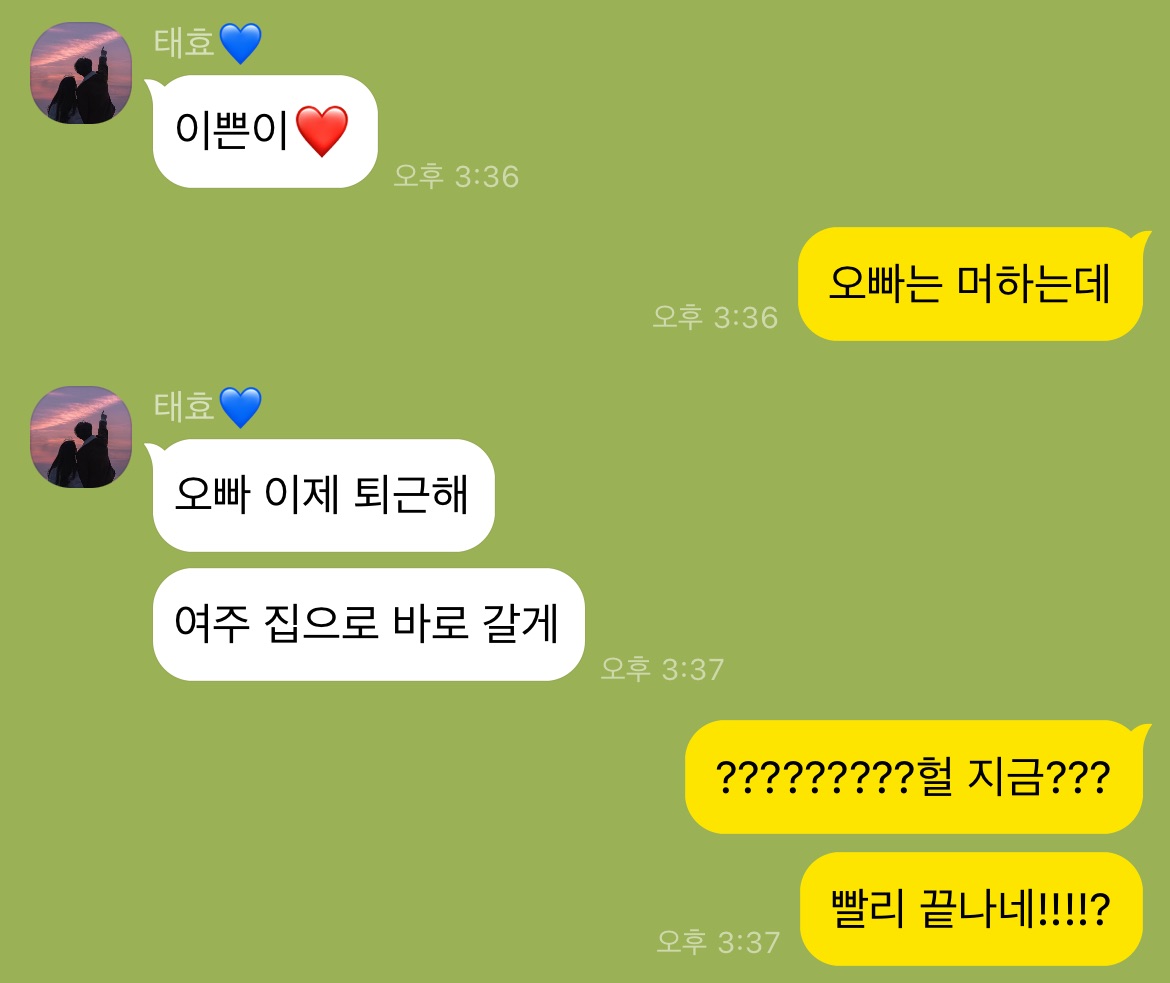Viewport: 1170px width, 983px height.
Task: Click 오후 3:37 timestamp beside 빨리 끝나네 message
Action: [x=718, y=942]
